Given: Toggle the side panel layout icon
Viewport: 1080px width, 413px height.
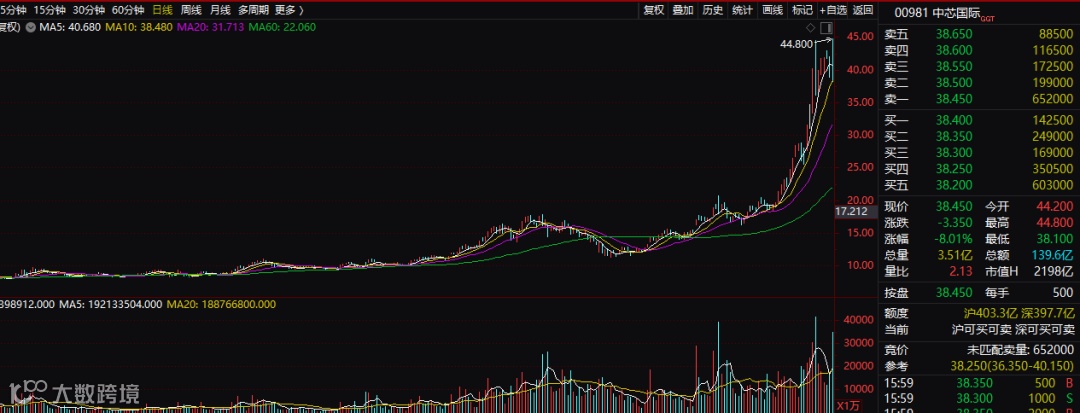Looking at the screenshot, I should [827, 28].
